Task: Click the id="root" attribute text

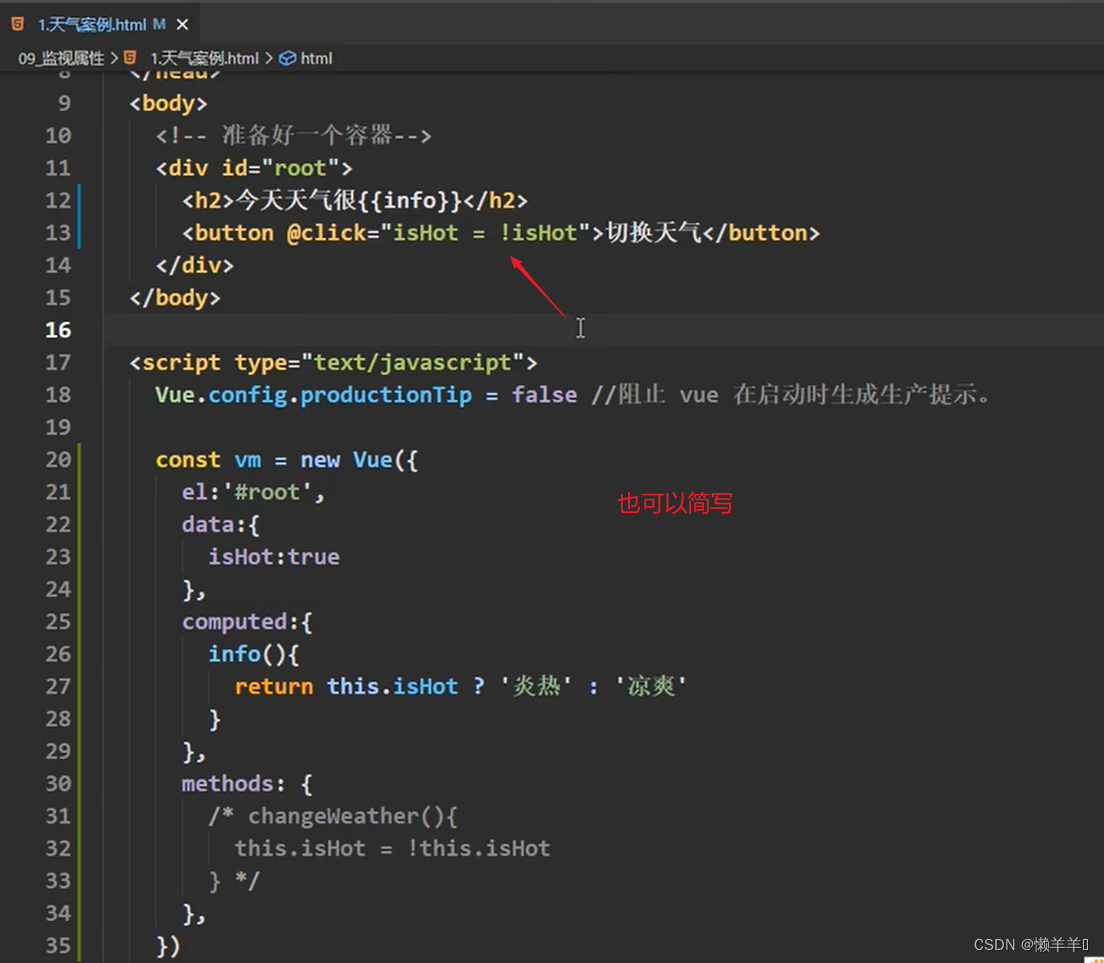Action: [x=280, y=168]
